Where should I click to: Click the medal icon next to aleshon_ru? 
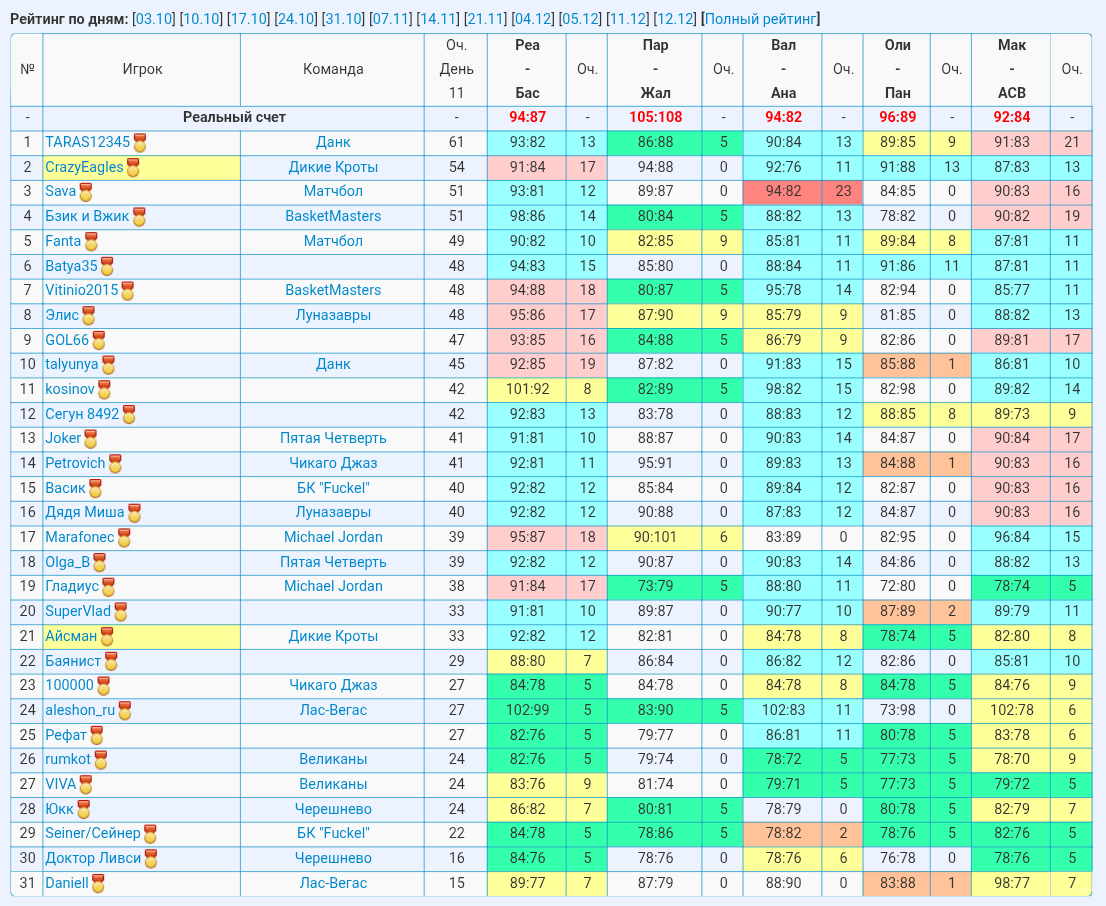tap(125, 711)
